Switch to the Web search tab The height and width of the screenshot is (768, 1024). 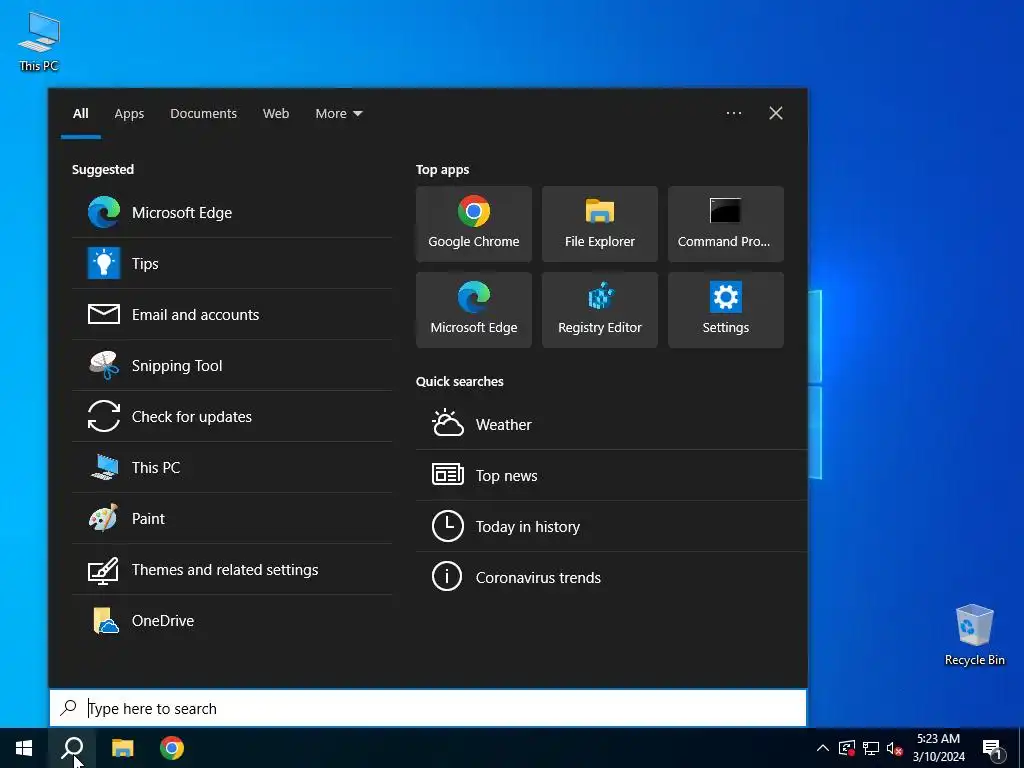coord(276,113)
